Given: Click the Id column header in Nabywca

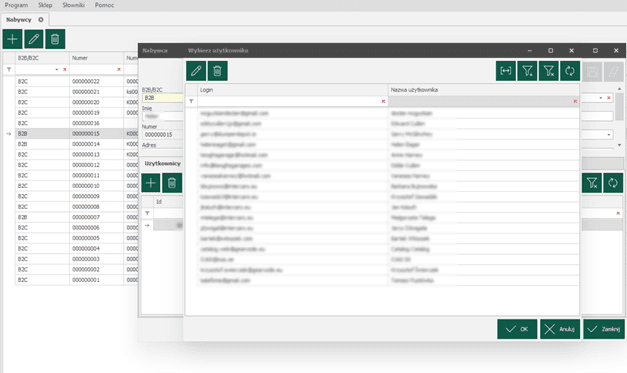Looking at the screenshot, I should [168, 202].
